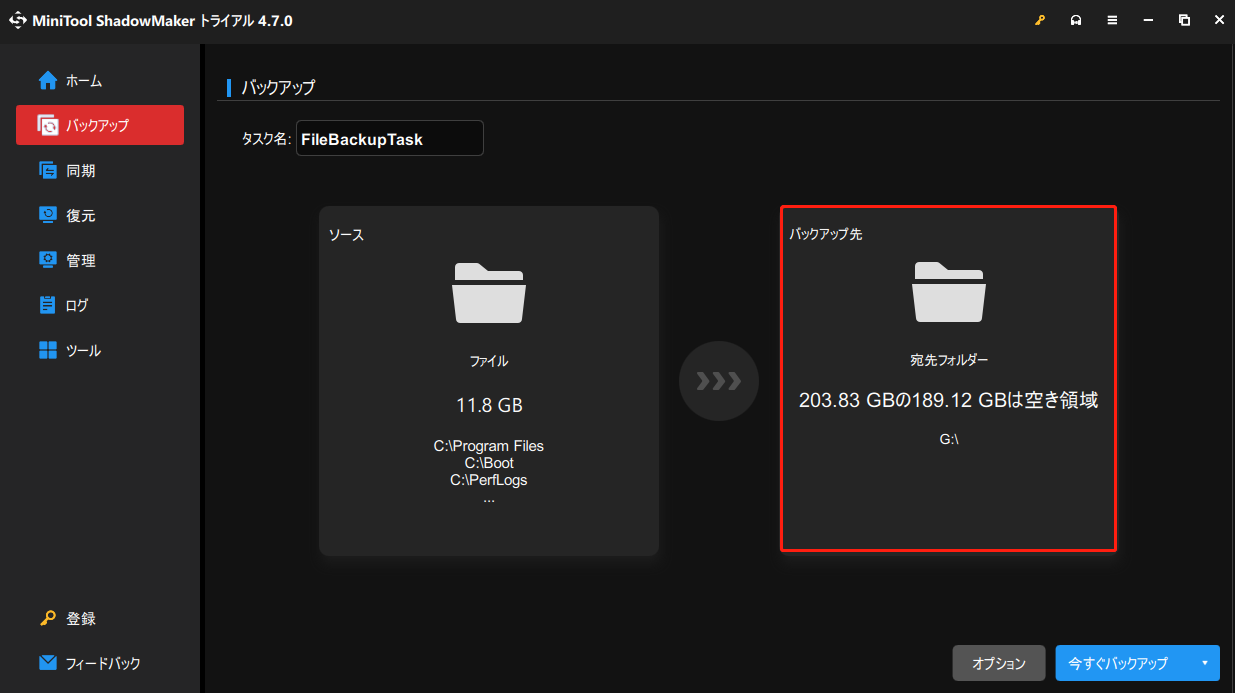Viewport: 1235px width, 693px height.
Task: Click the バックアップ先 panel card
Action: click(948, 379)
